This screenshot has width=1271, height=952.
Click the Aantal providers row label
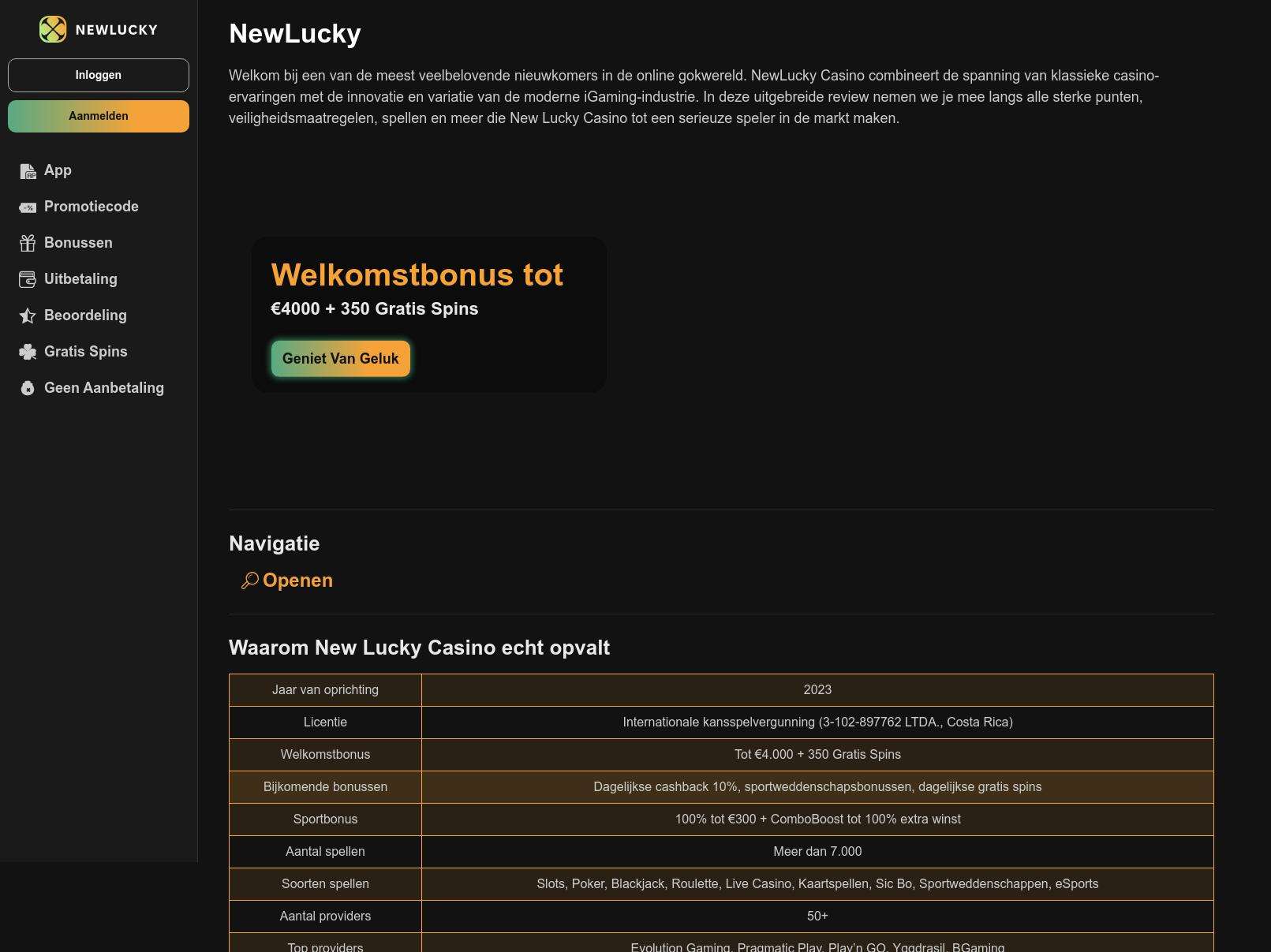(x=326, y=917)
